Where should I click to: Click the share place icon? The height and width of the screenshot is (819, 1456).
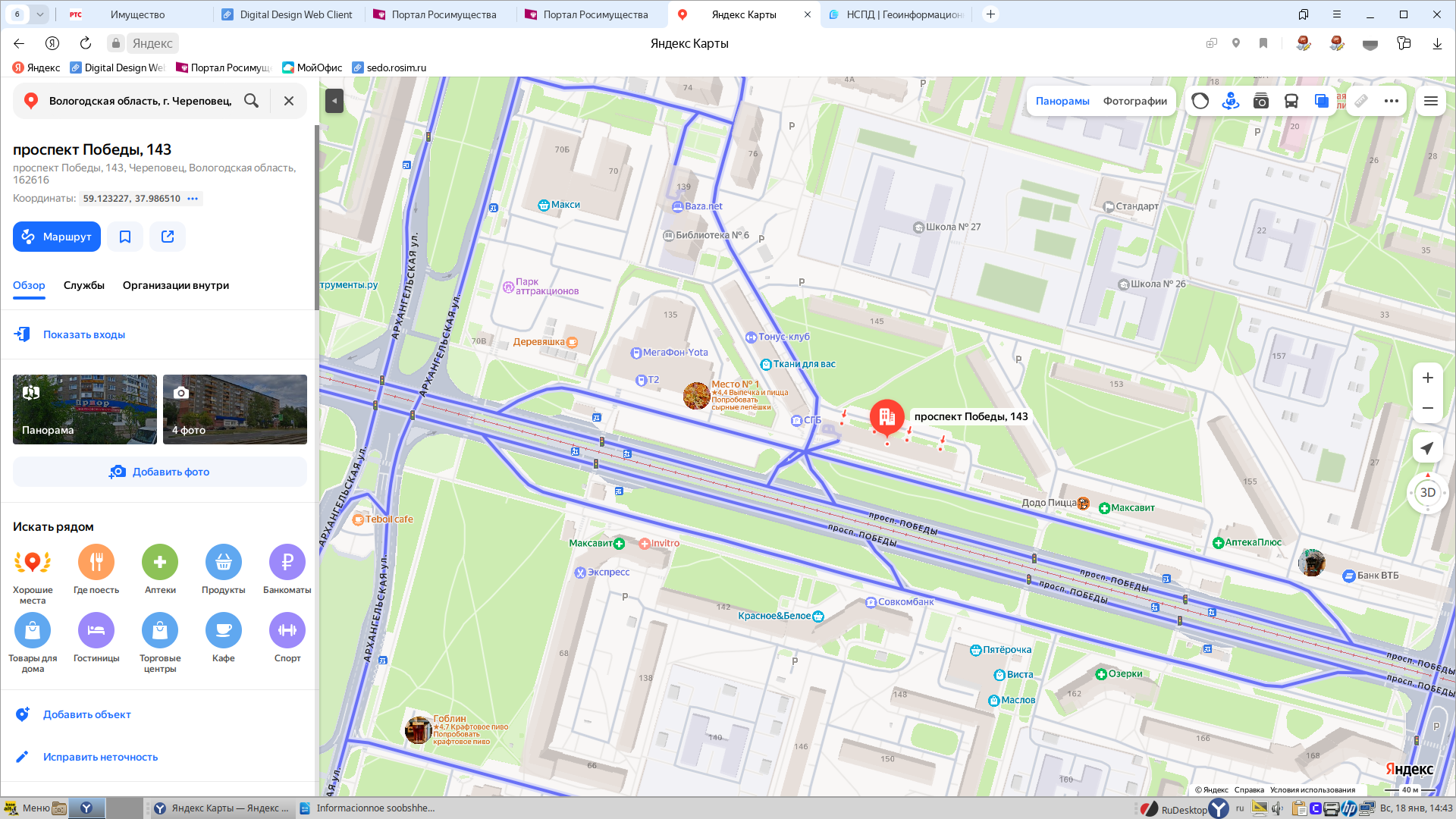168,237
